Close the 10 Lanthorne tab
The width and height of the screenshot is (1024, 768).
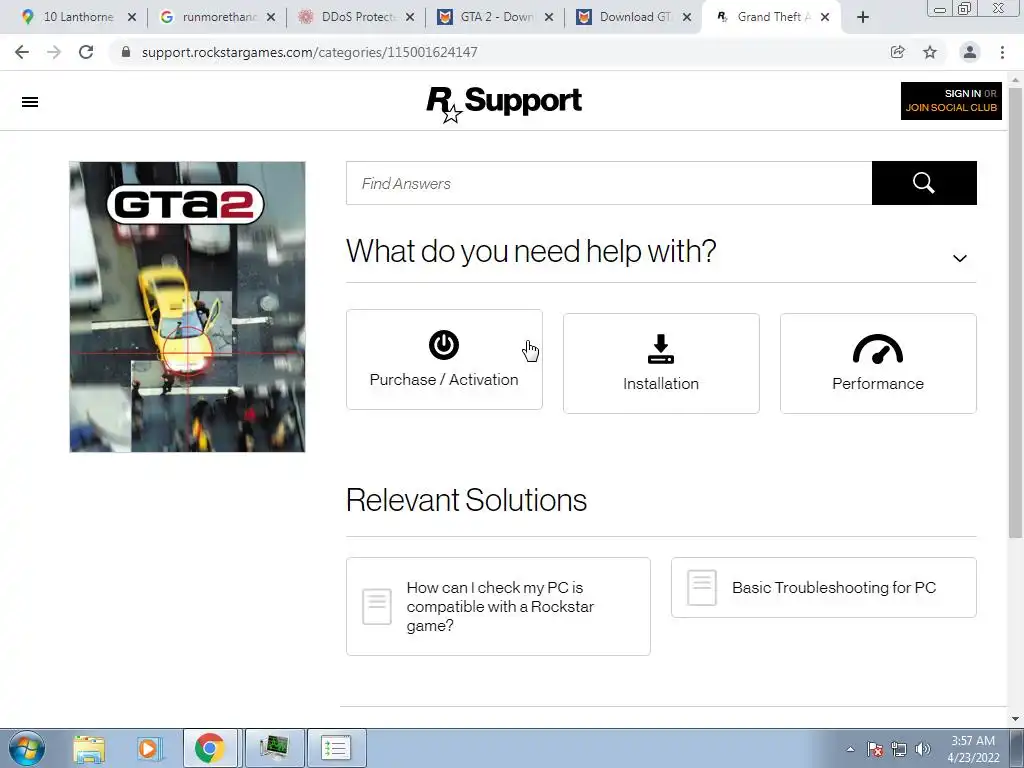(x=132, y=17)
